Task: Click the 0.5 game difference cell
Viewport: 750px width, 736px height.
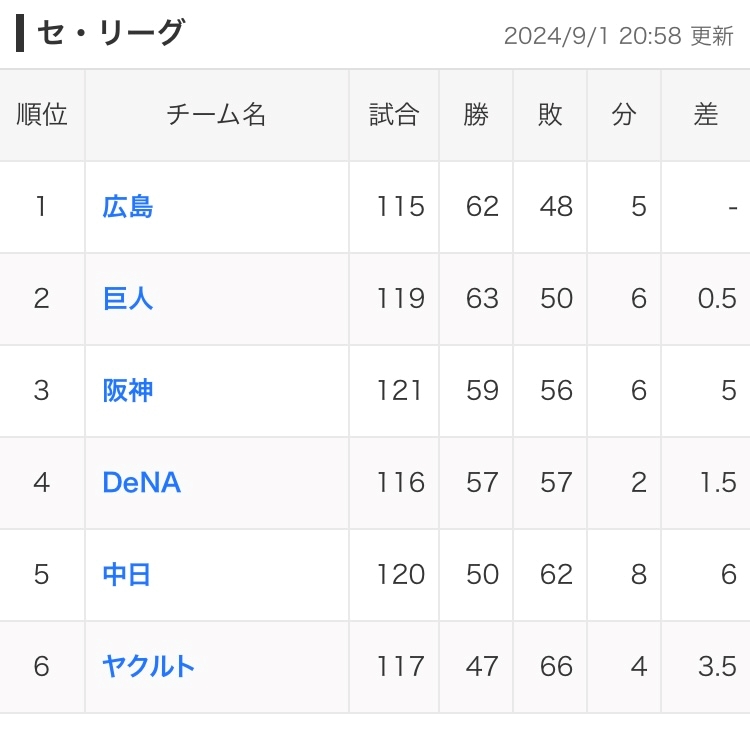Action: click(x=716, y=299)
